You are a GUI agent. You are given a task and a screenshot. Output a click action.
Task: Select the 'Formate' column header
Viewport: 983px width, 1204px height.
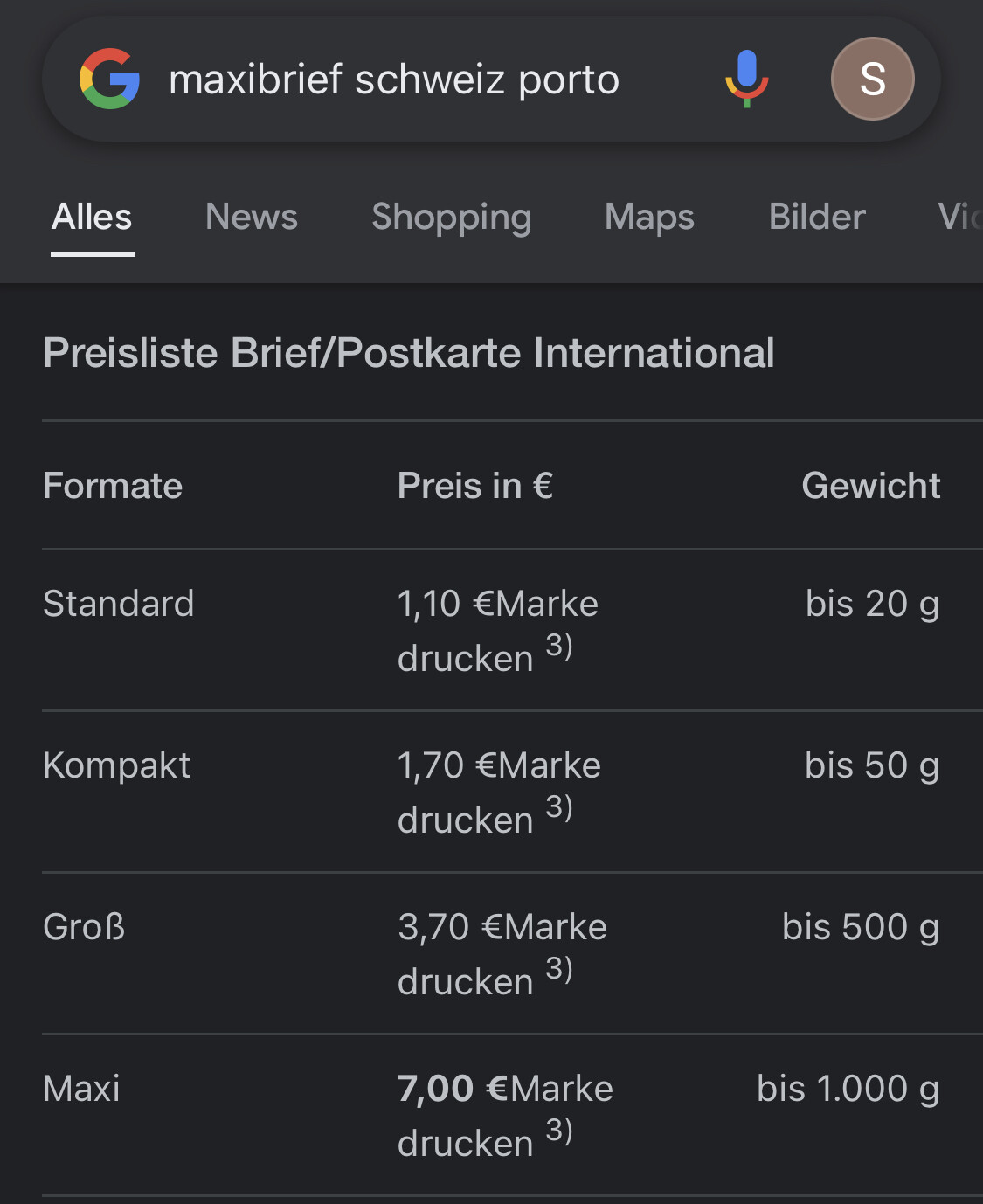pos(113,486)
